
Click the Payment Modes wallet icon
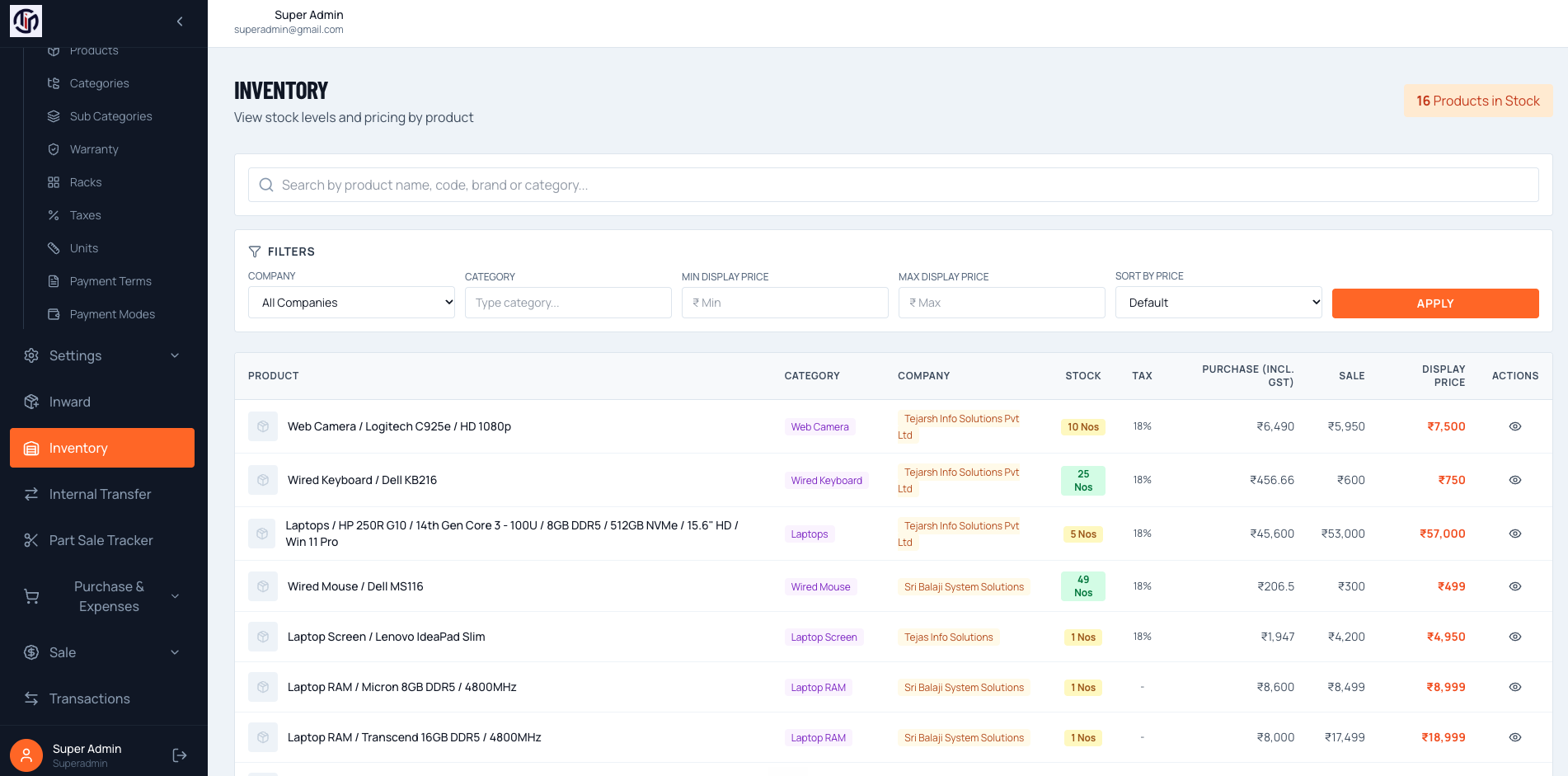click(54, 314)
